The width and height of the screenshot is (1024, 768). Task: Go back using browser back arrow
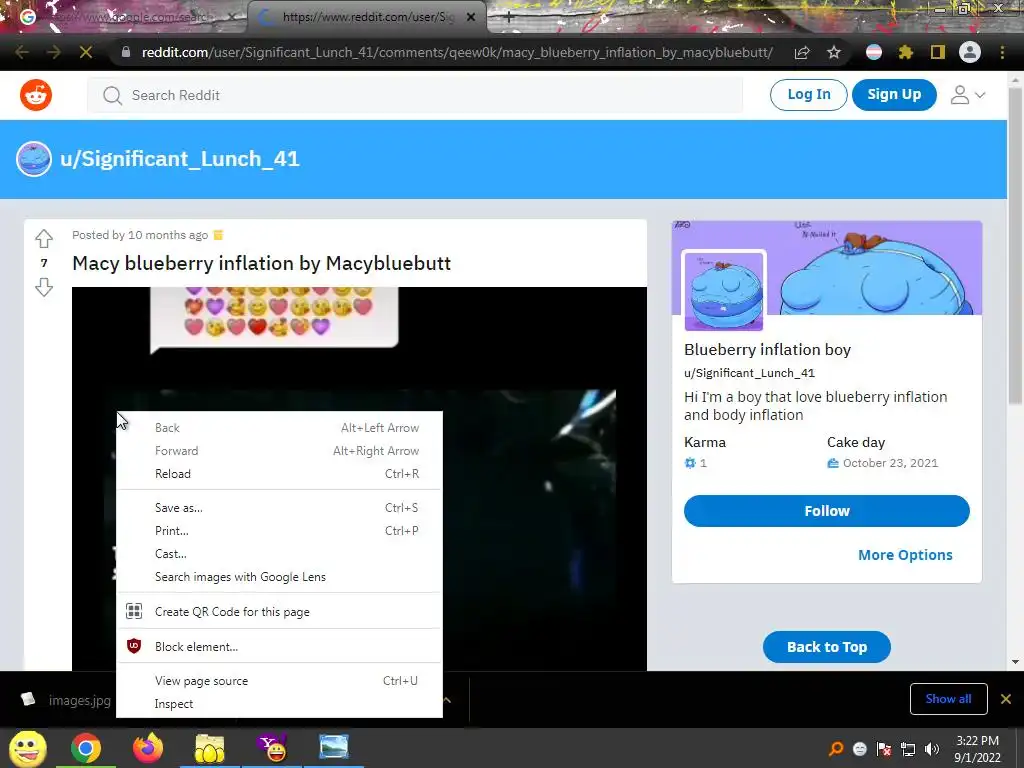22,52
